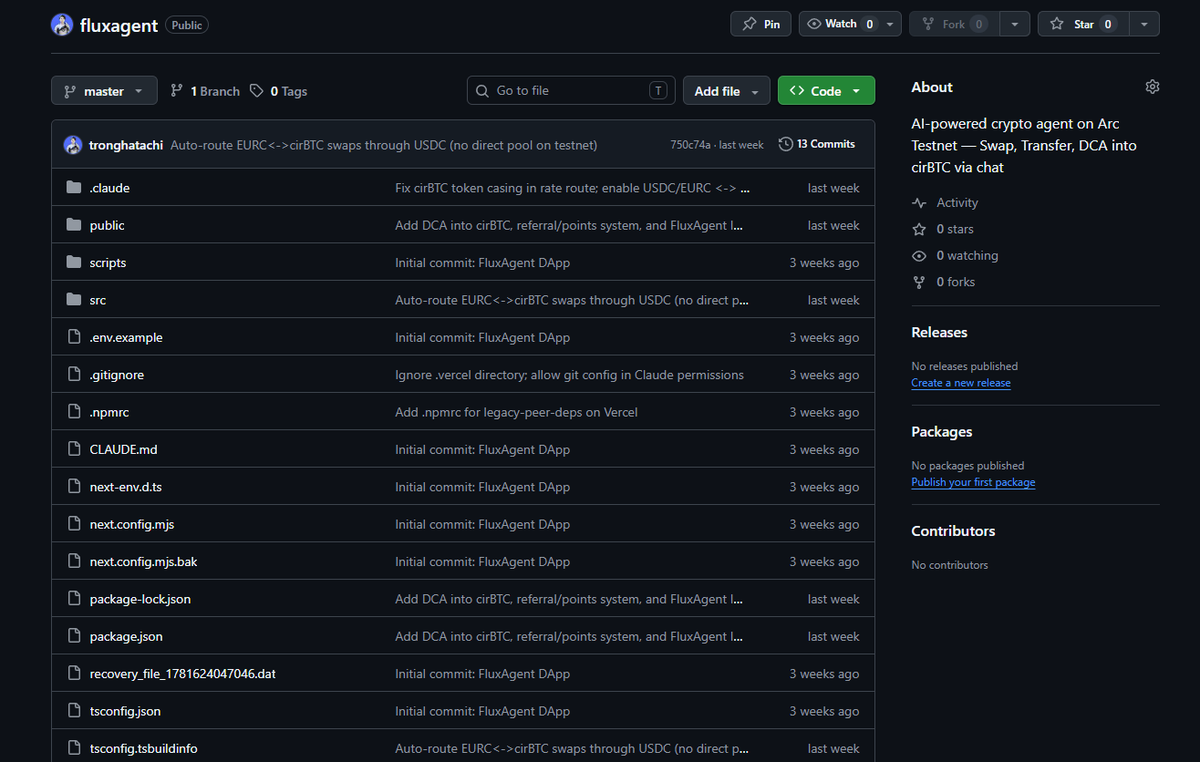The height and width of the screenshot is (762, 1200).
Task: Open the About settings gear icon
Action: click(x=1152, y=87)
